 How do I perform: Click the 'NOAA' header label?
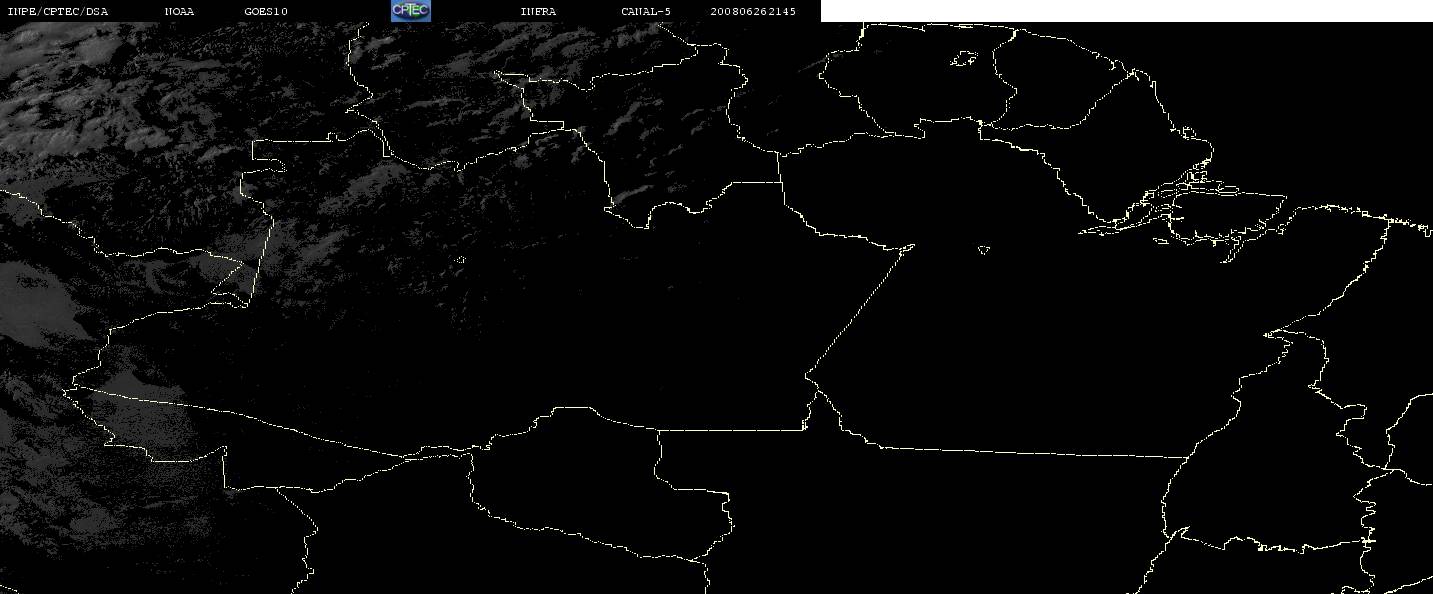pos(179,11)
